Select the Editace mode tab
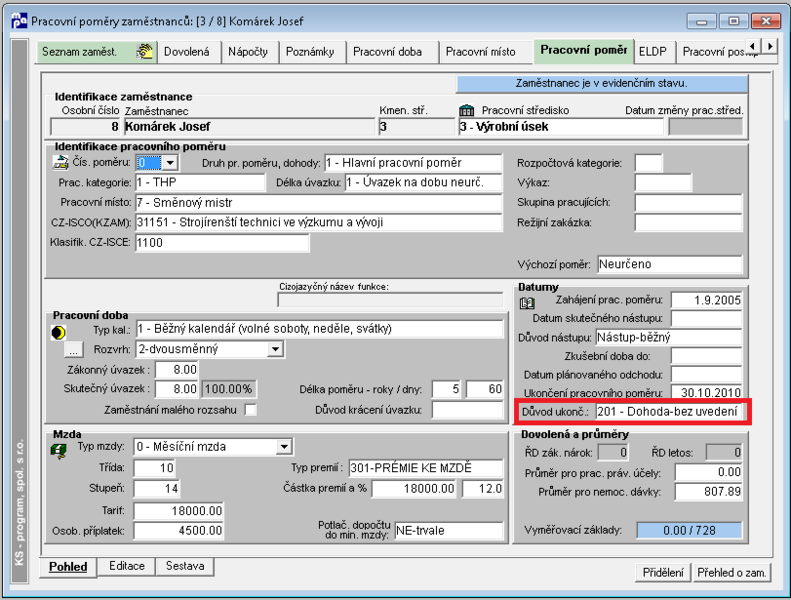The image size is (791, 600). (127, 566)
